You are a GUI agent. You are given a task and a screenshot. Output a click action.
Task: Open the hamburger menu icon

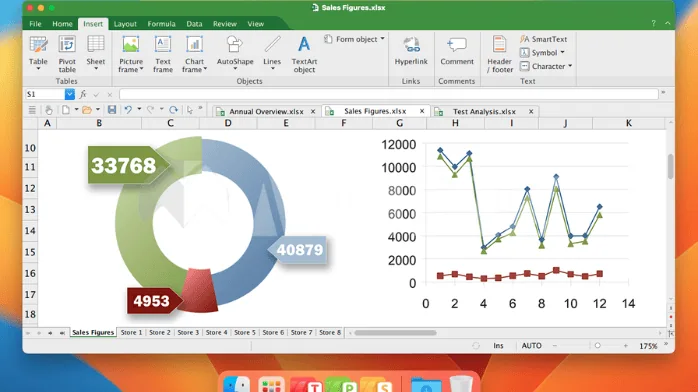click(x=32, y=109)
